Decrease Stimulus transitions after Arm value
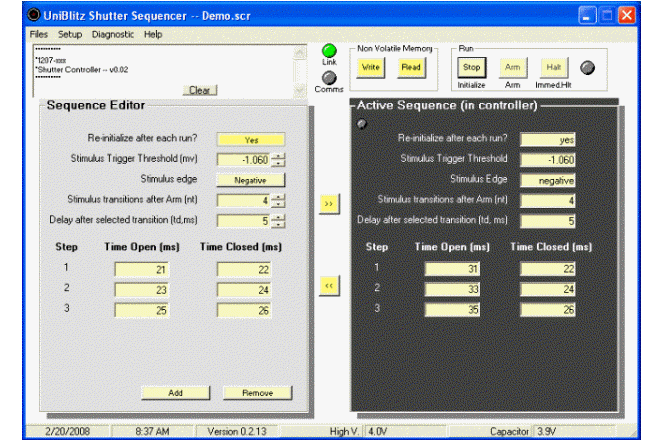This screenshot has height=440, width=660. [278, 204]
